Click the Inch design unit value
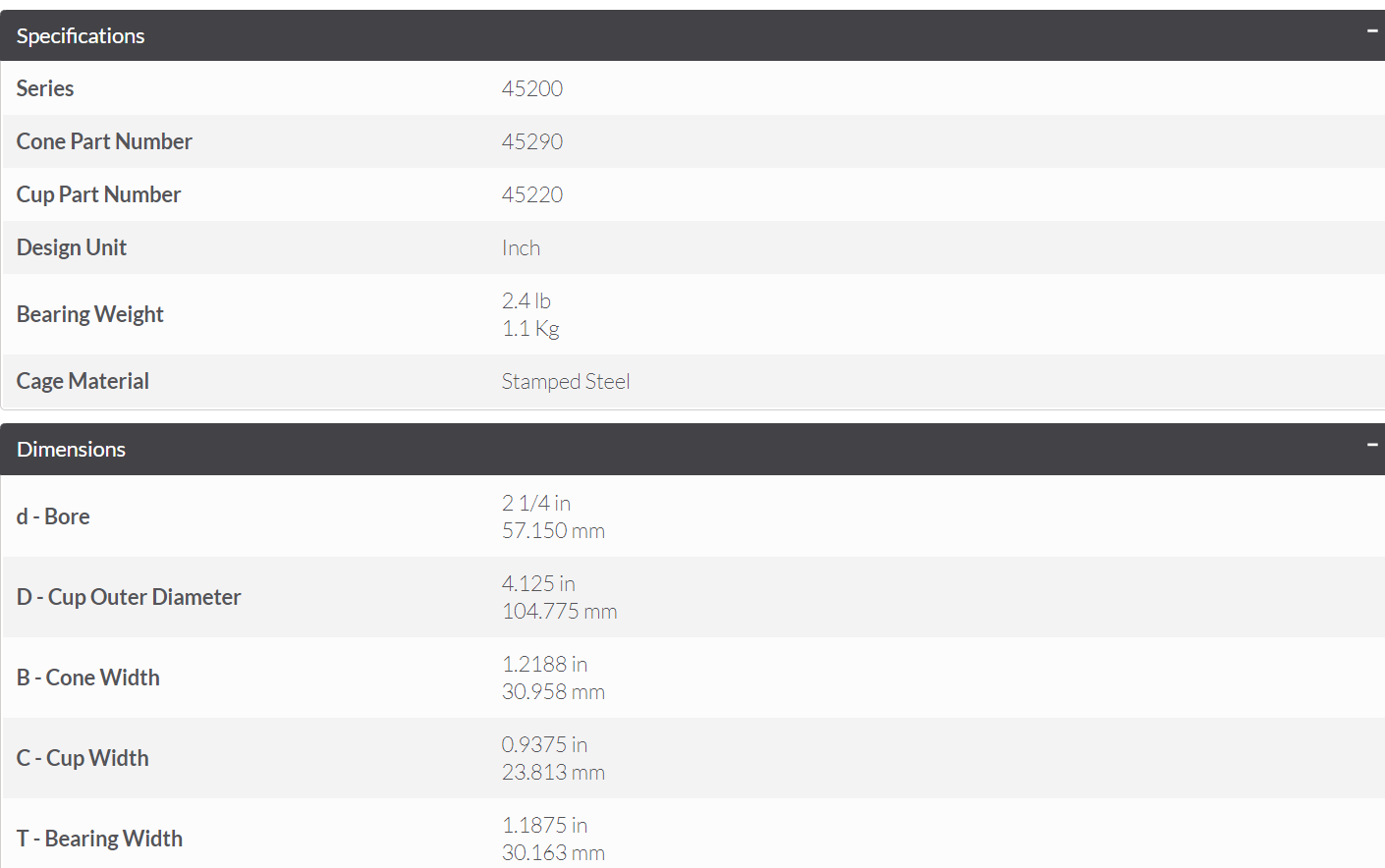Screen dimensions: 1385x868 (x=521, y=248)
